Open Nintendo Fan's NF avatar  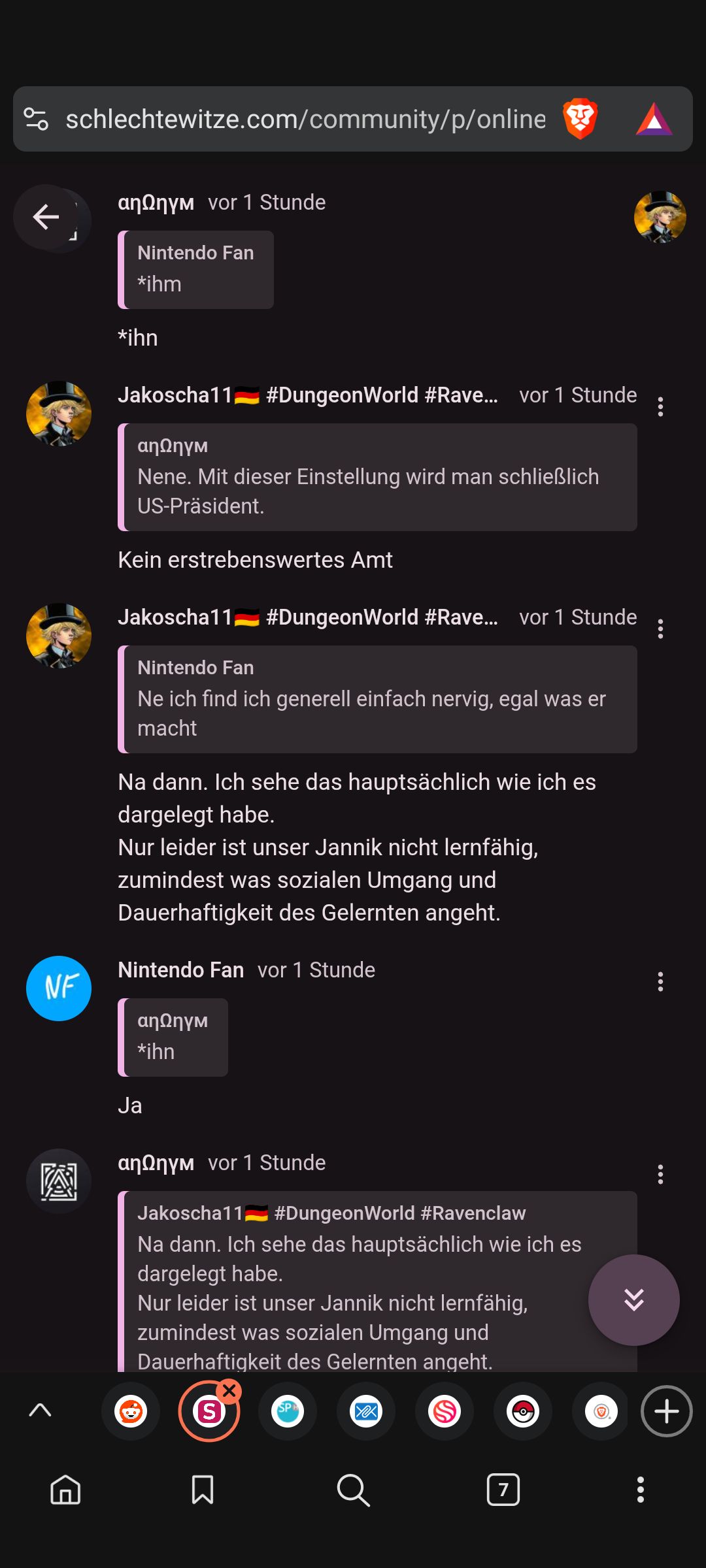(x=59, y=988)
